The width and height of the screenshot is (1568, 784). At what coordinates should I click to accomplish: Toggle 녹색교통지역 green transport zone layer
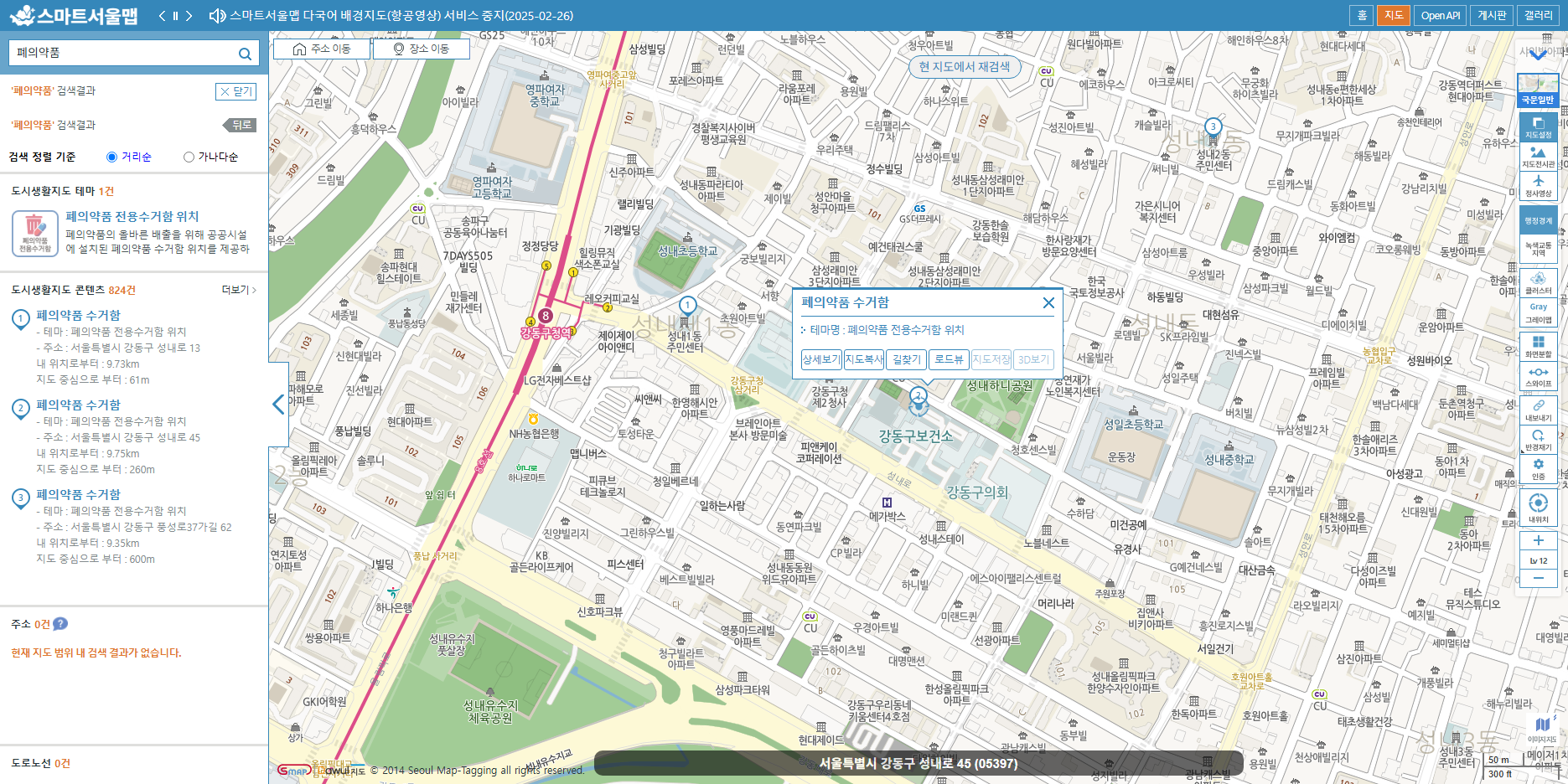(1538, 248)
